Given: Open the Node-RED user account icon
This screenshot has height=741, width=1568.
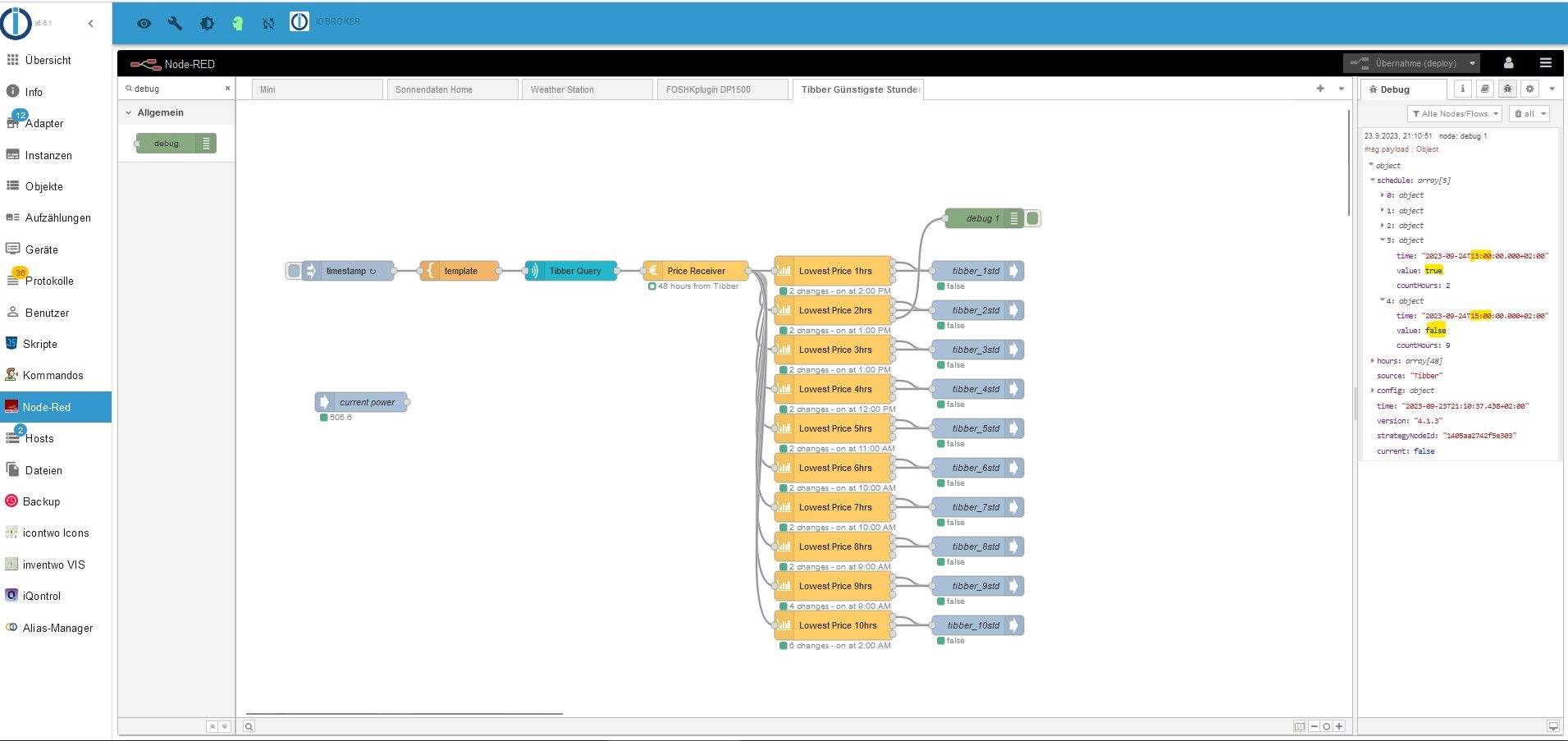Looking at the screenshot, I should pos(1508,63).
